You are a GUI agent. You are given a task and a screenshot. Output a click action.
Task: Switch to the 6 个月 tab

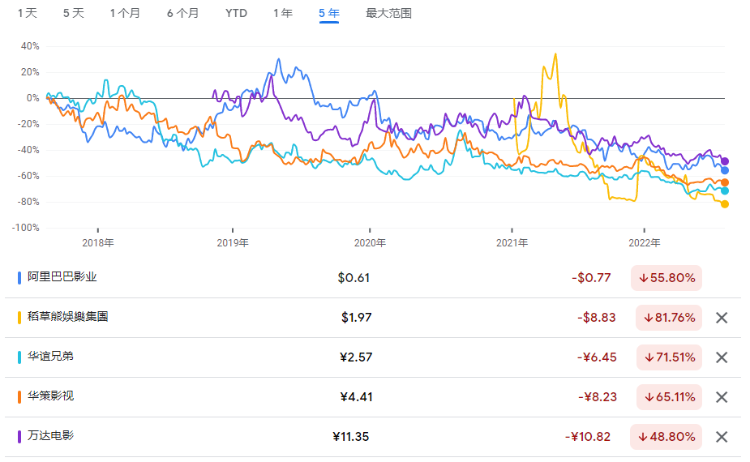pyautogui.click(x=182, y=13)
